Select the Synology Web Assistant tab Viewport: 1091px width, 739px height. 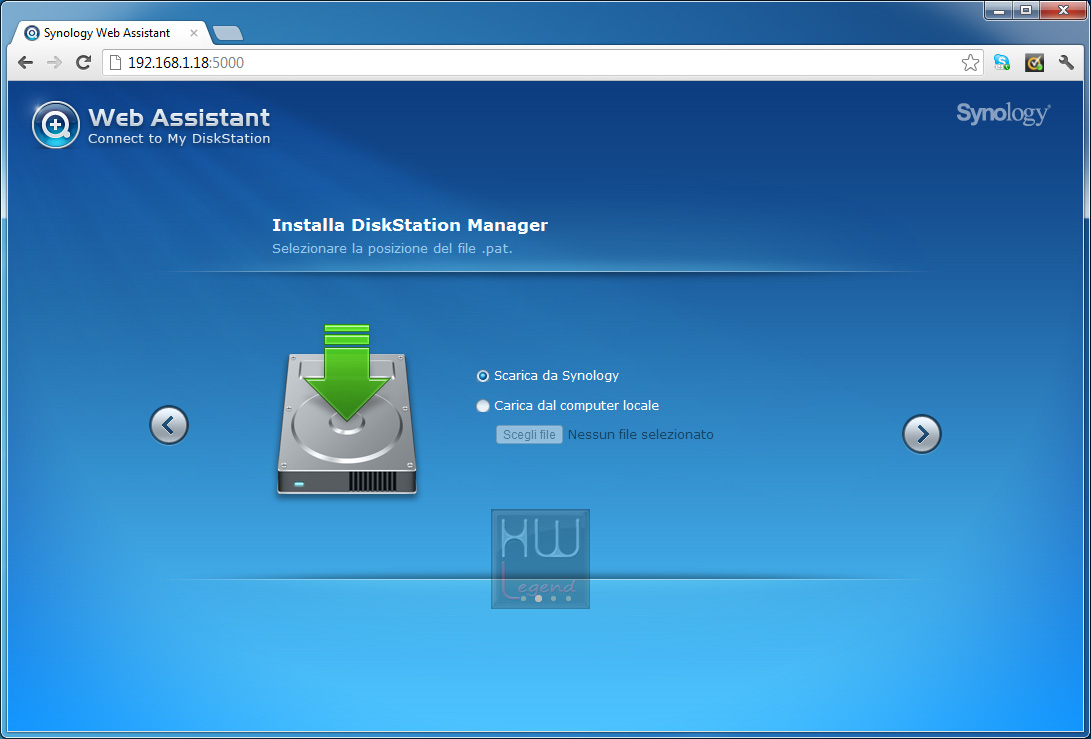click(108, 33)
